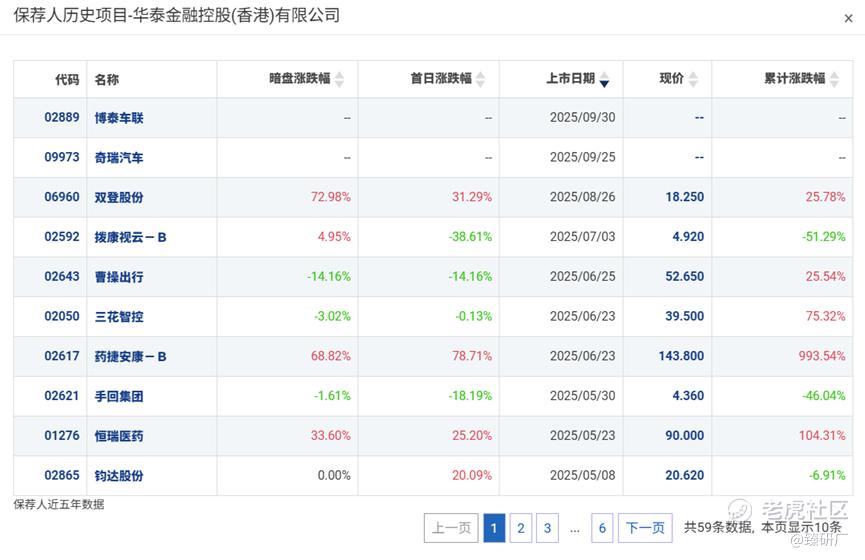This screenshot has width=865, height=560.
Task: Open stock code 09973
Action: (x=62, y=157)
